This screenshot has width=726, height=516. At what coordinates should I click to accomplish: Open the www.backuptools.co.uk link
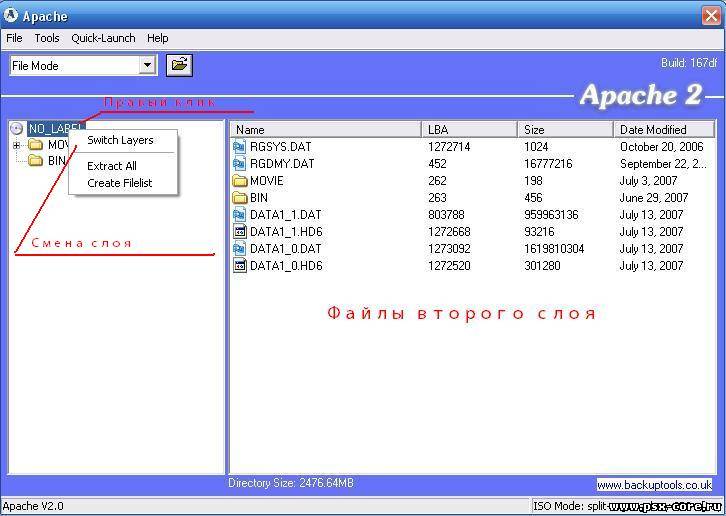tap(654, 485)
